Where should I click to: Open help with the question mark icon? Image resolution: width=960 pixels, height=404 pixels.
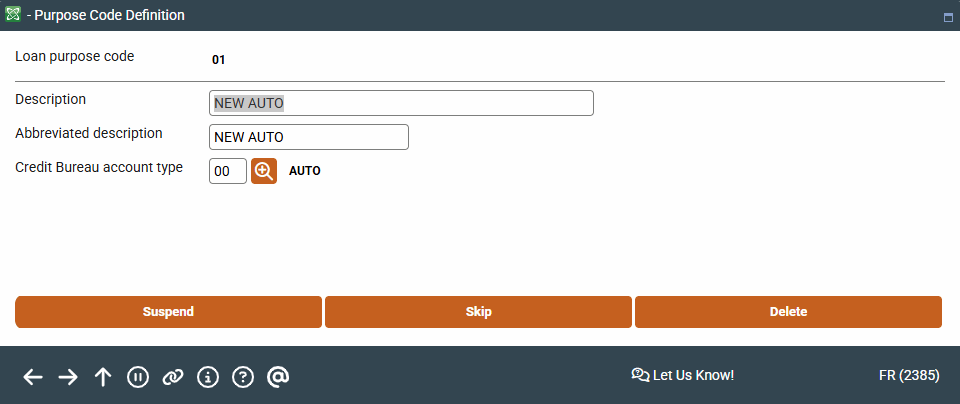coord(243,376)
